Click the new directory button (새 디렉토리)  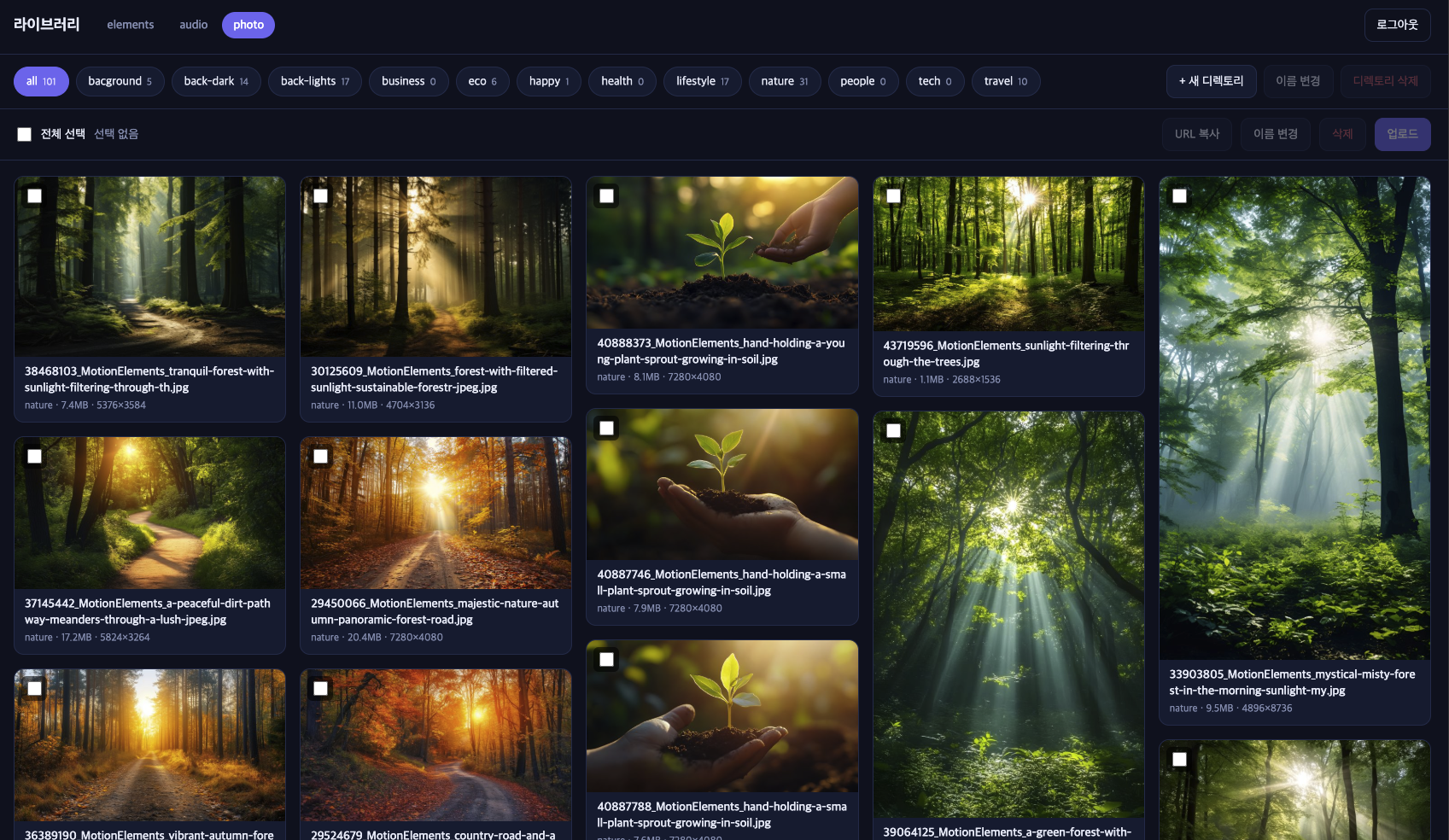(x=1211, y=81)
